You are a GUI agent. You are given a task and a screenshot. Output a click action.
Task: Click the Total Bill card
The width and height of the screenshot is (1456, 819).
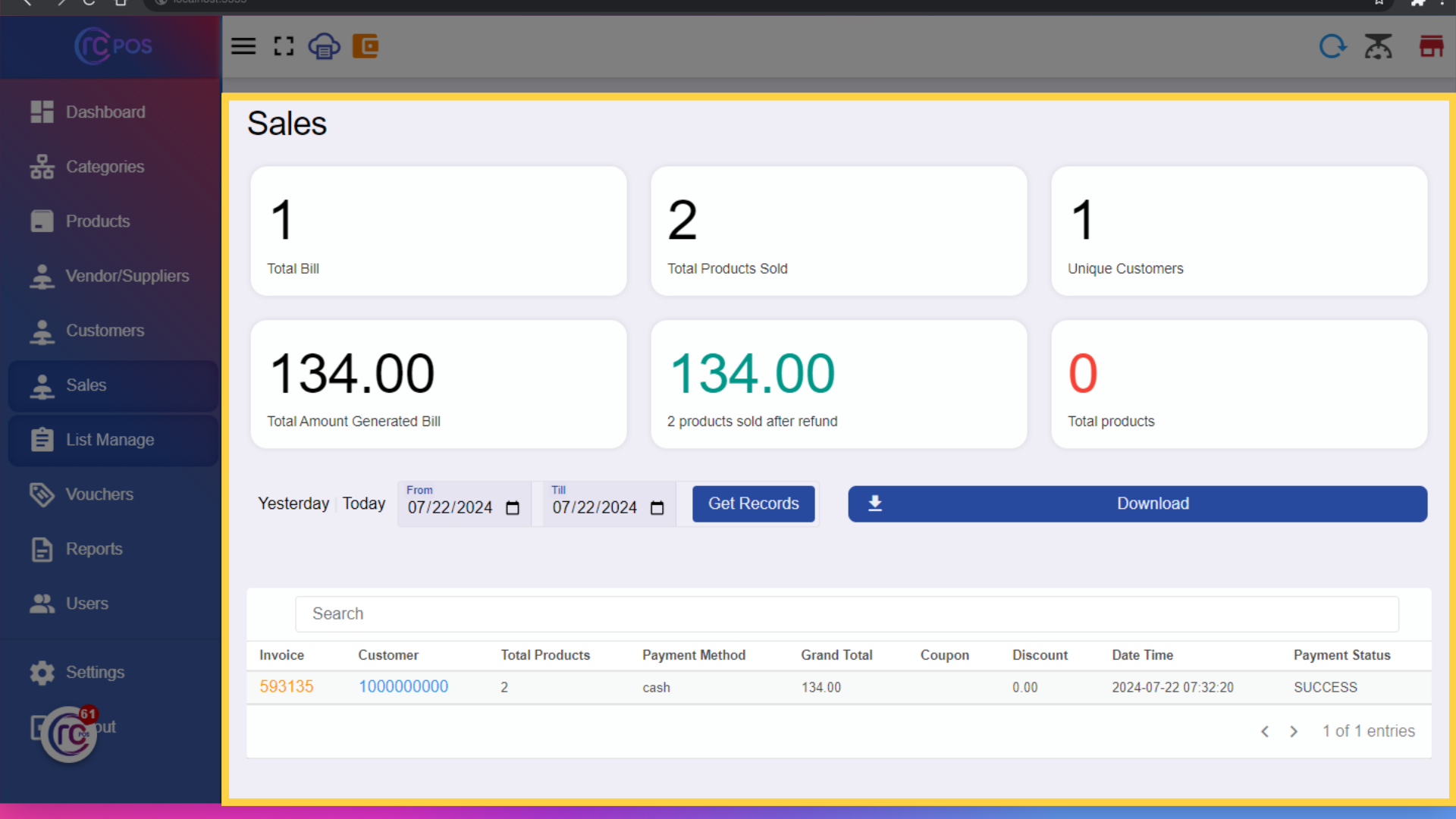tap(438, 231)
